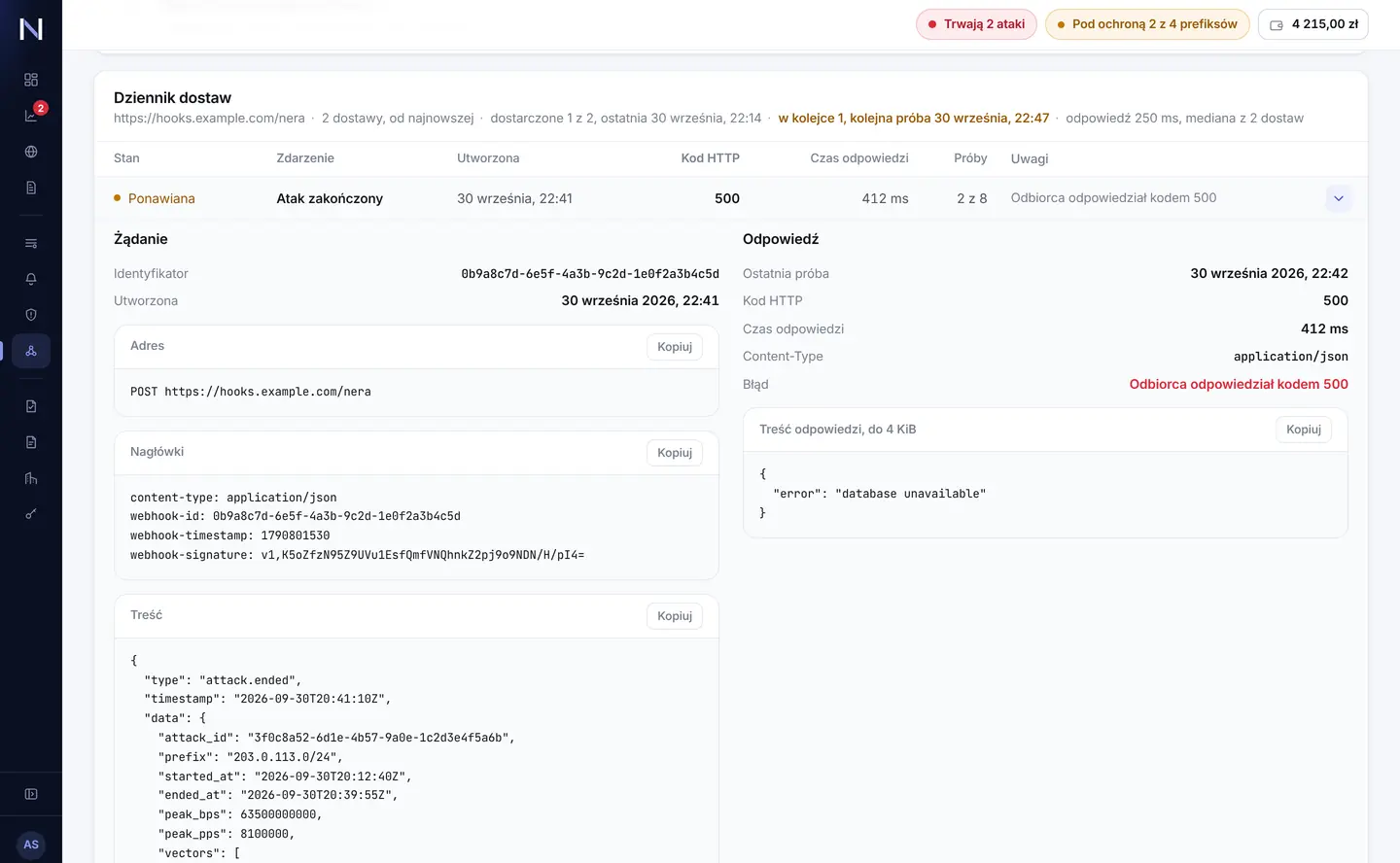Viewport: 1400px width, 863px height.
Task: Click the 'application/json' Content-Type value
Action: (1291, 357)
